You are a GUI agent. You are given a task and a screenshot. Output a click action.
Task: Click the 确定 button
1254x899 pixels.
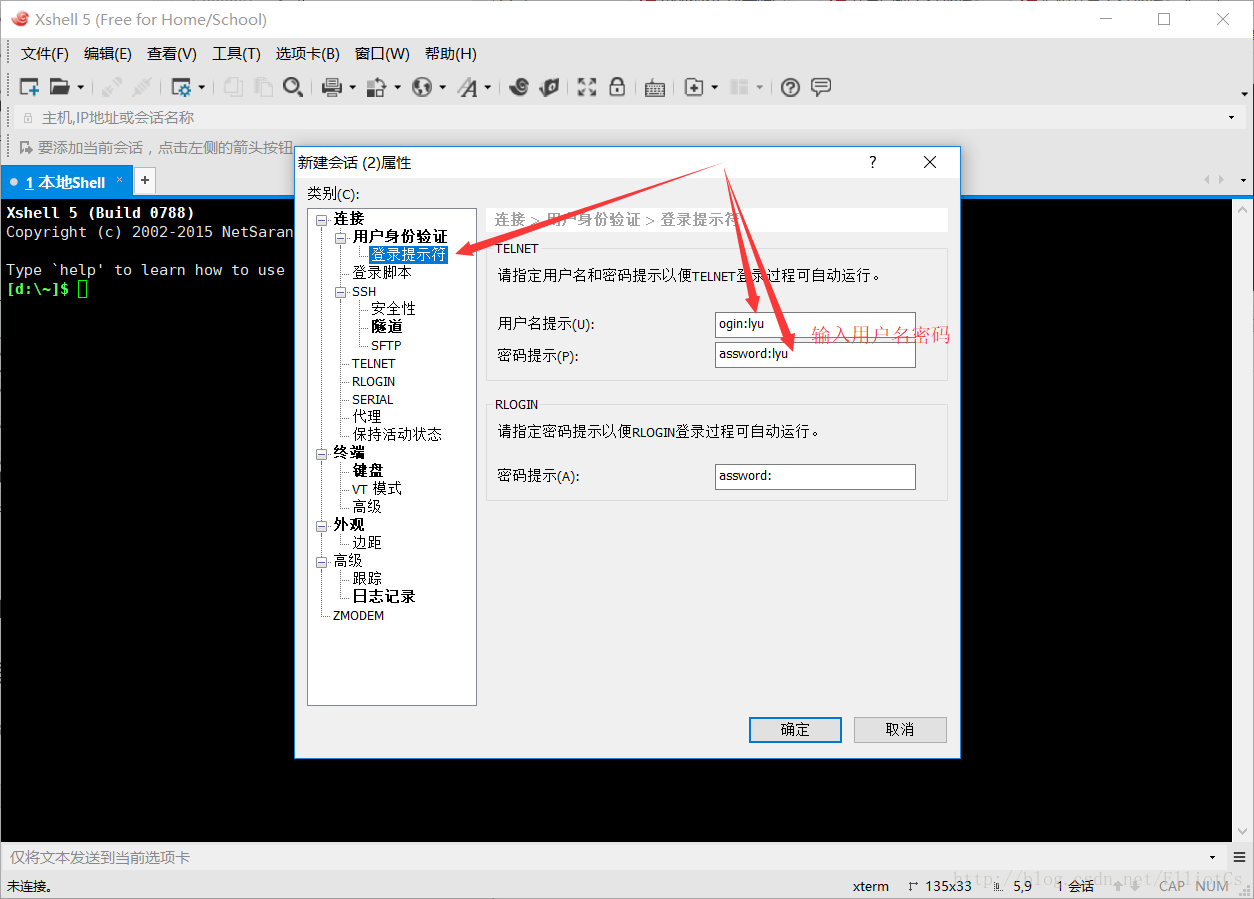(795, 730)
